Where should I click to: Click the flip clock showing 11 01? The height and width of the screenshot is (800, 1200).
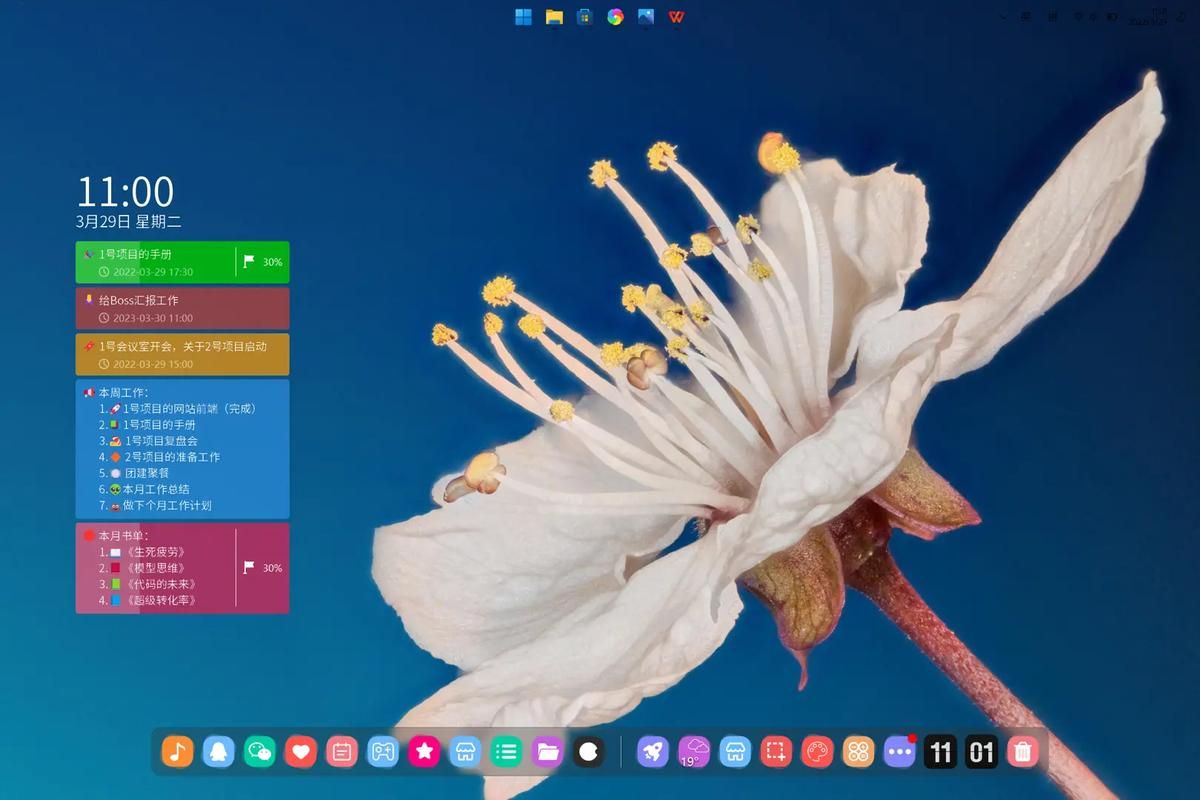click(x=958, y=751)
